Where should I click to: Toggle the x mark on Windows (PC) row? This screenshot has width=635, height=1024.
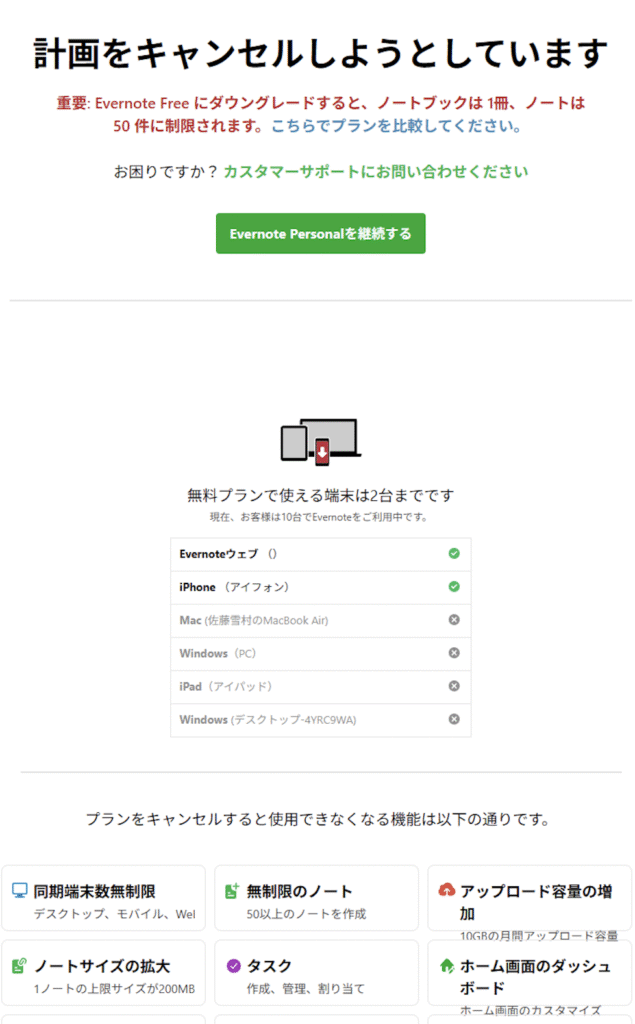(x=454, y=653)
